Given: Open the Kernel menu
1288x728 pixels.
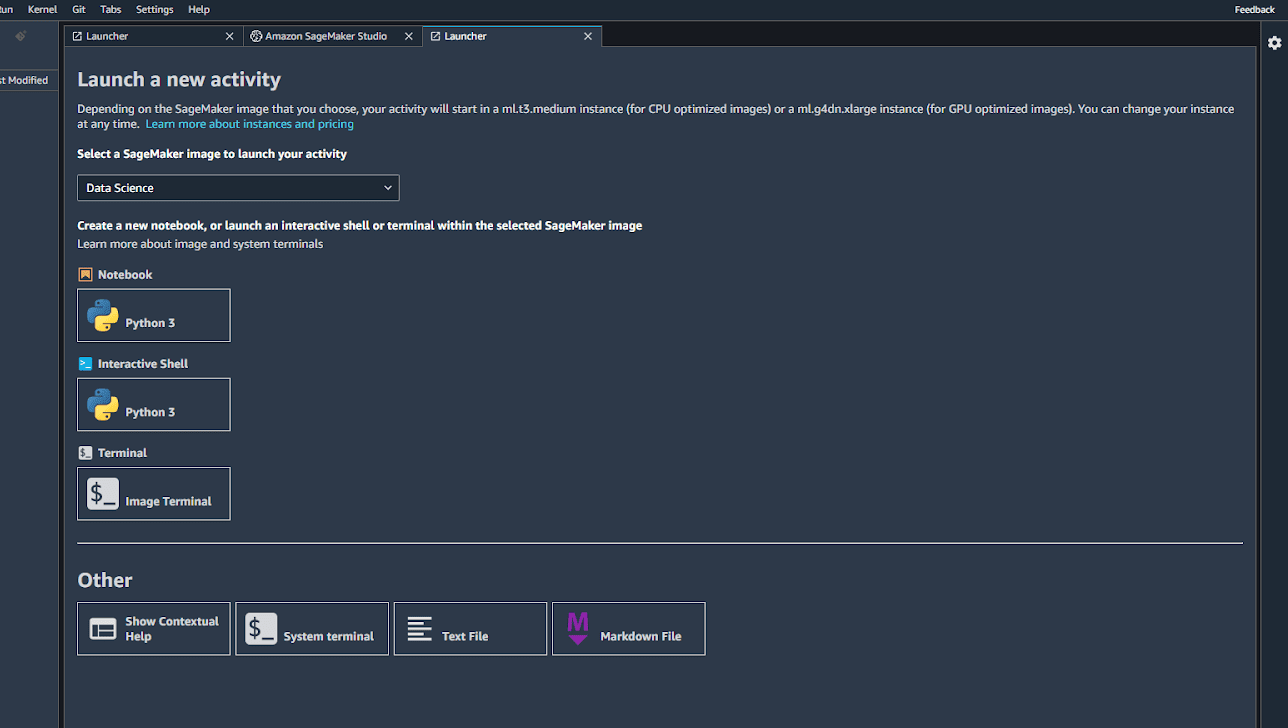Looking at the screenshot, I should [42, 9].
